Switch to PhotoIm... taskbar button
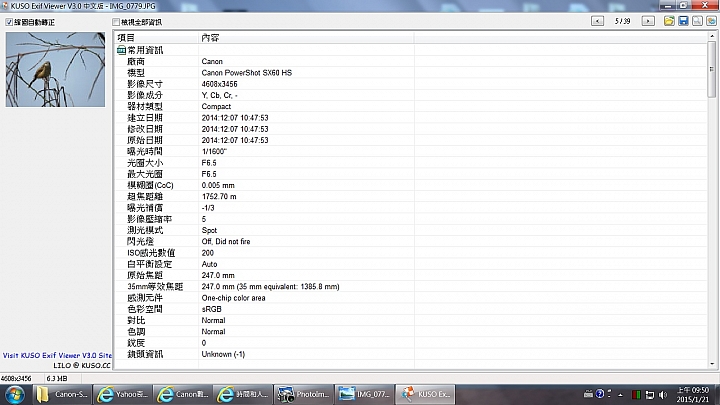This screenshot has width=720, height=405. 304,394
